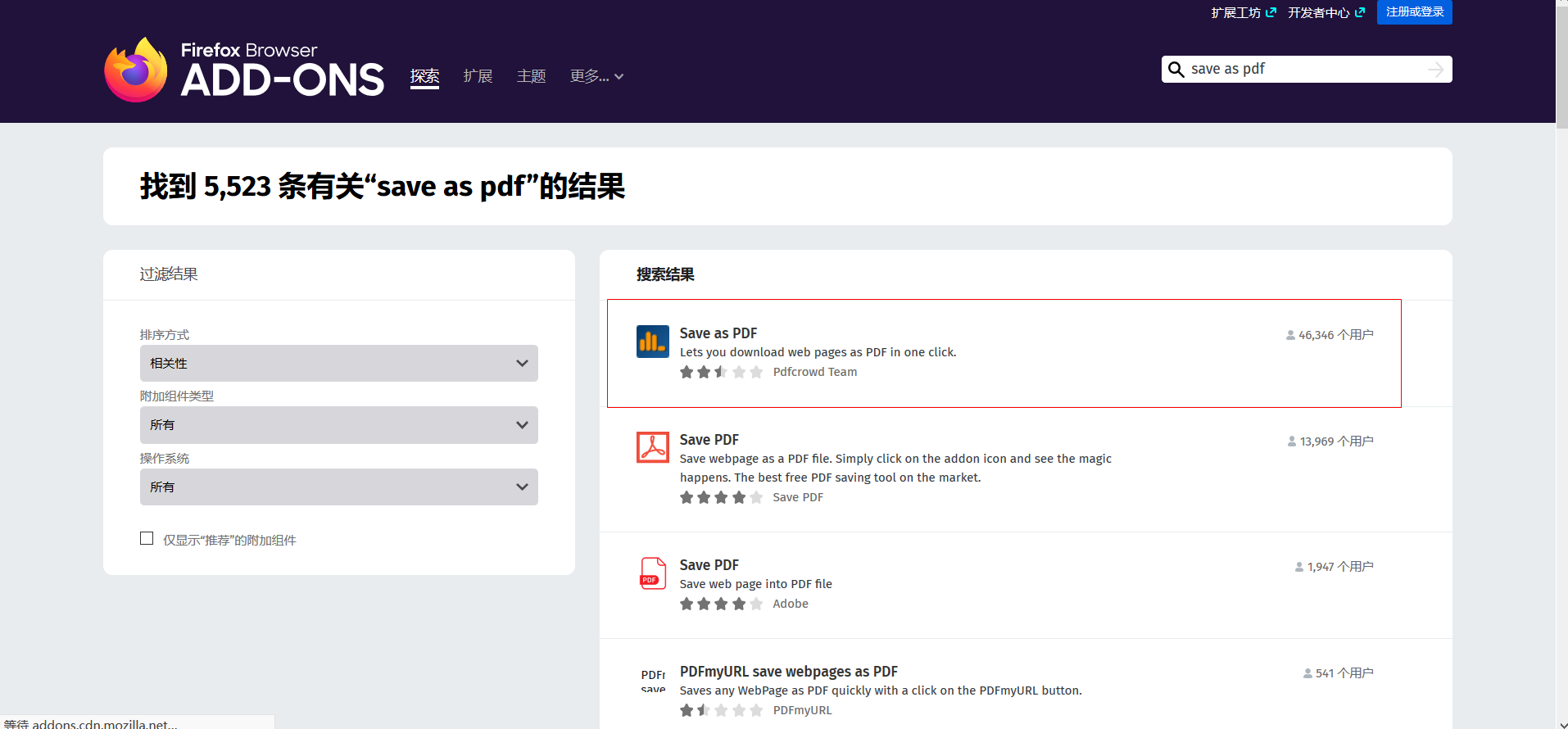Expand the 更多... menu
1568x729 pixels.
point(596,76)
